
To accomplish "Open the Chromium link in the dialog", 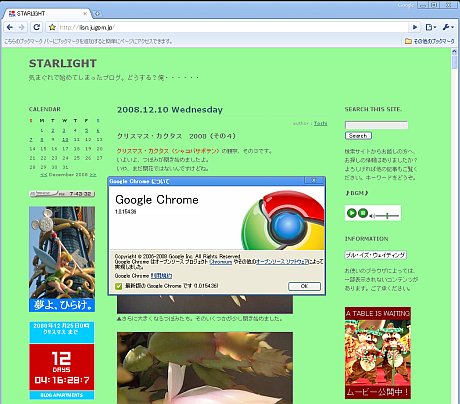I will pyautogui.click(x=220, y=262).
